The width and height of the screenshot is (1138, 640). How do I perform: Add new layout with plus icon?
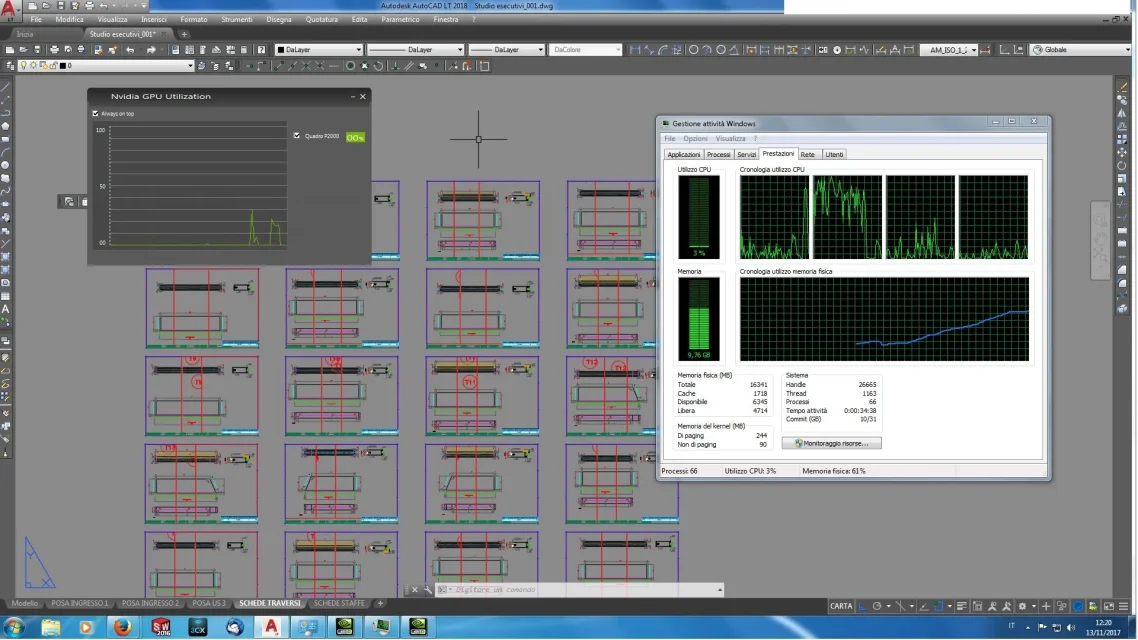coord(380,604)
